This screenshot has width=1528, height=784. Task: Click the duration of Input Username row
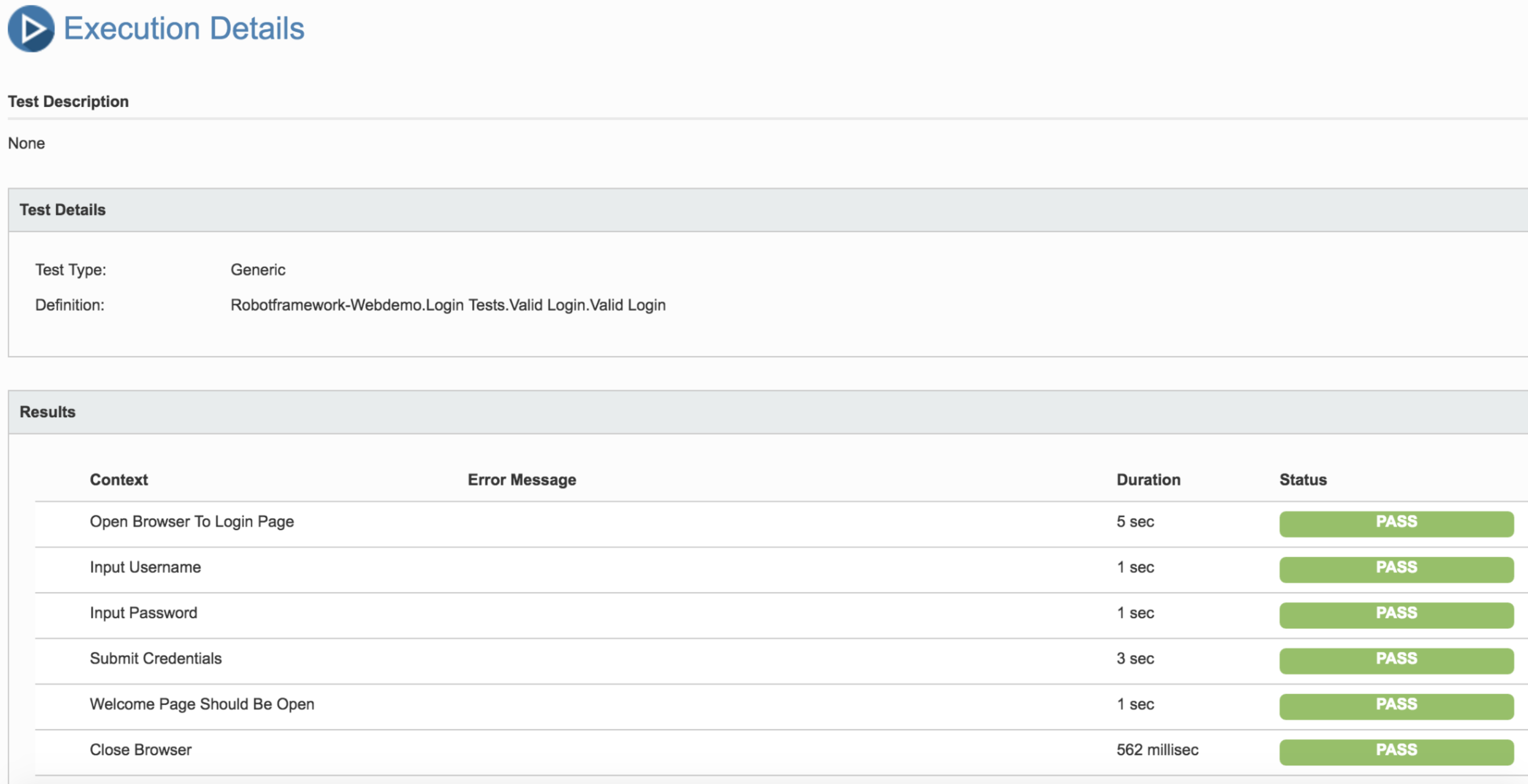point(1135,567)
